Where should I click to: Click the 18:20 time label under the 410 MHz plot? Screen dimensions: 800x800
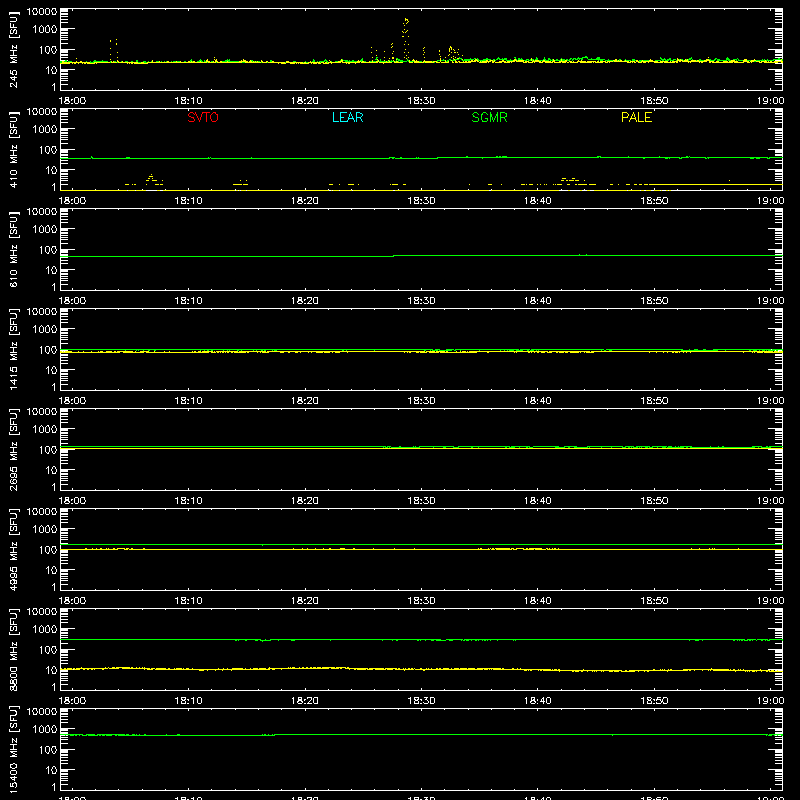(x=305, y=201)
